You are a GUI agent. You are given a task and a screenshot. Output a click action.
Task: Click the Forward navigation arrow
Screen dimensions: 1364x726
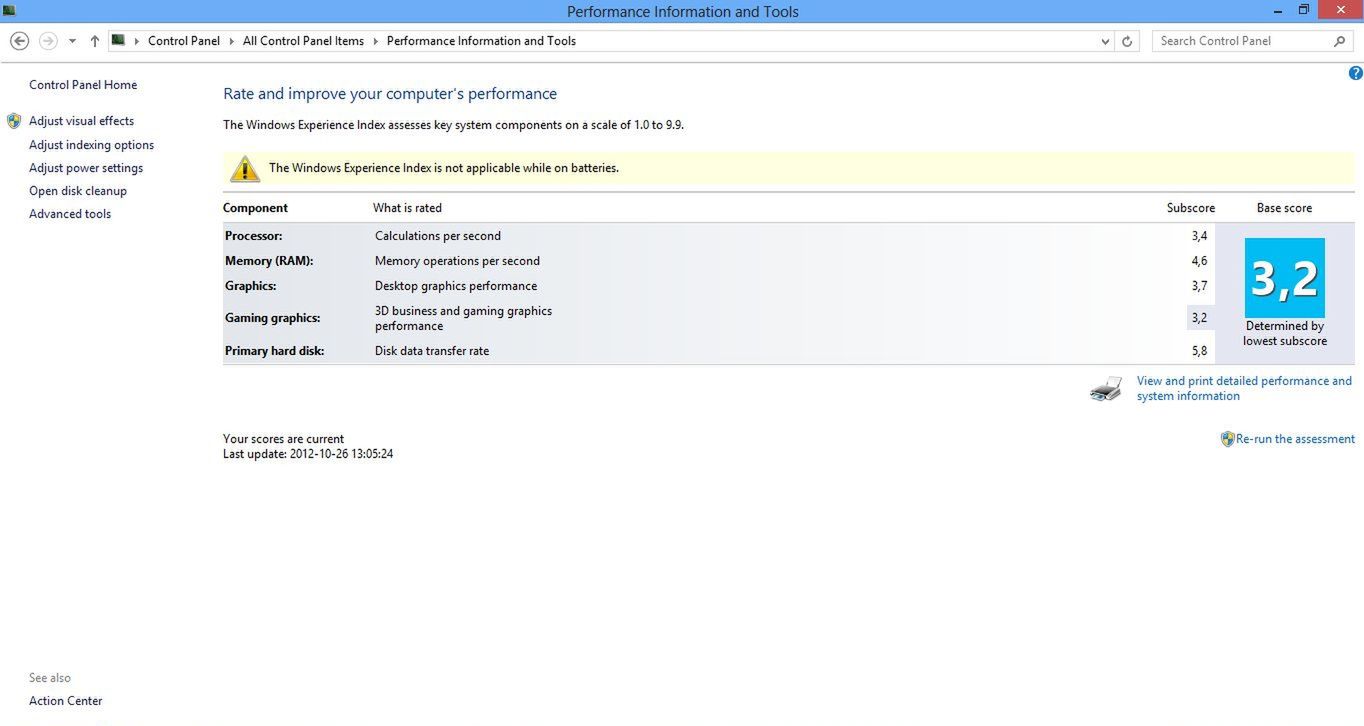click(x=48, y=41)
